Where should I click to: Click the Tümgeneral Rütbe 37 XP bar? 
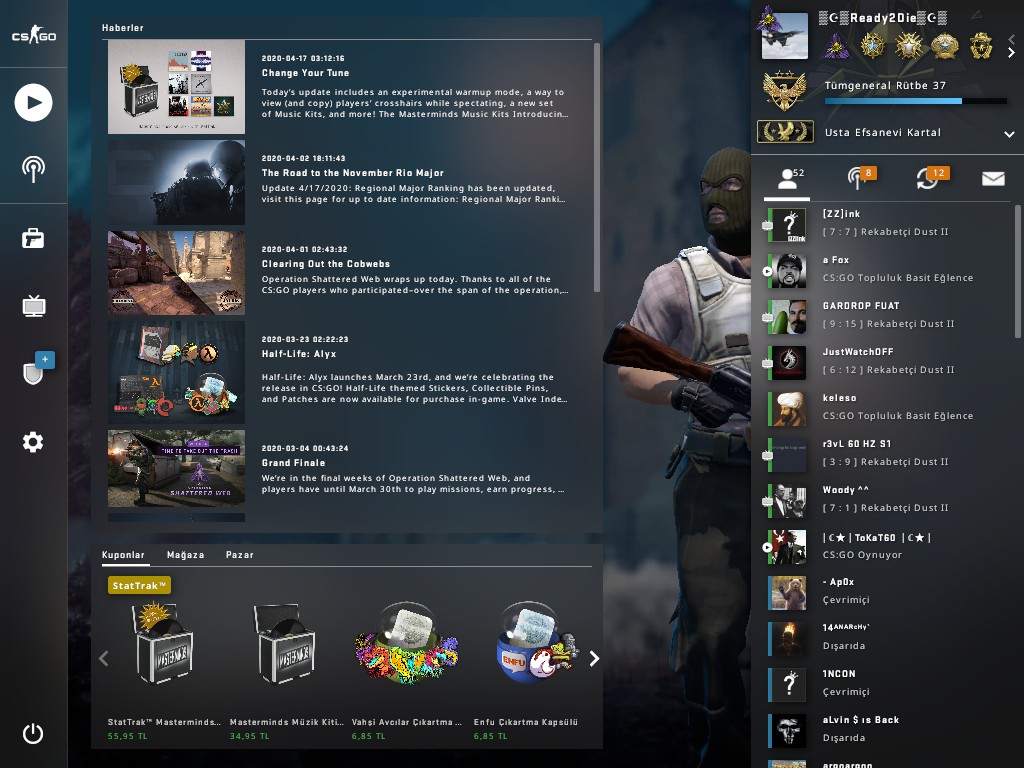coord(915,101)
